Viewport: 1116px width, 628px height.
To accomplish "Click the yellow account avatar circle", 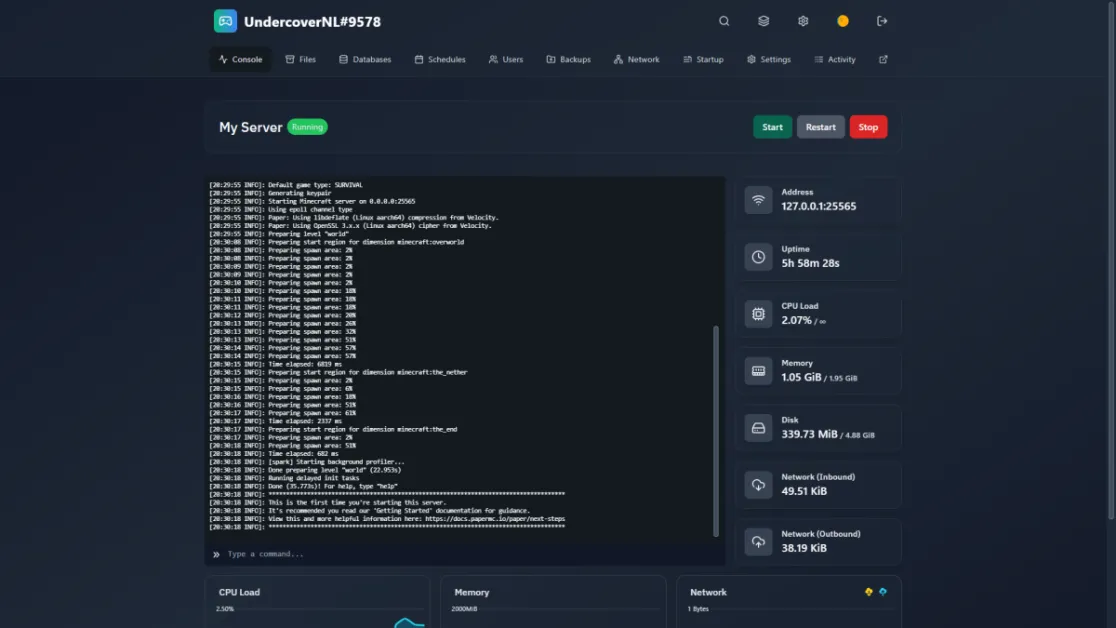I will pyautogui.click(x=843, y=21).
